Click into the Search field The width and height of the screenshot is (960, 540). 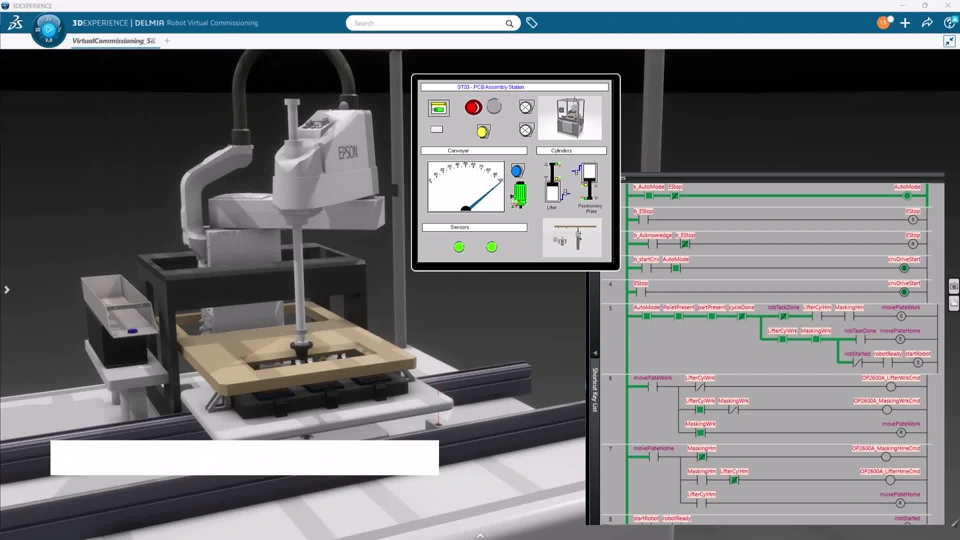pos(427,23)
